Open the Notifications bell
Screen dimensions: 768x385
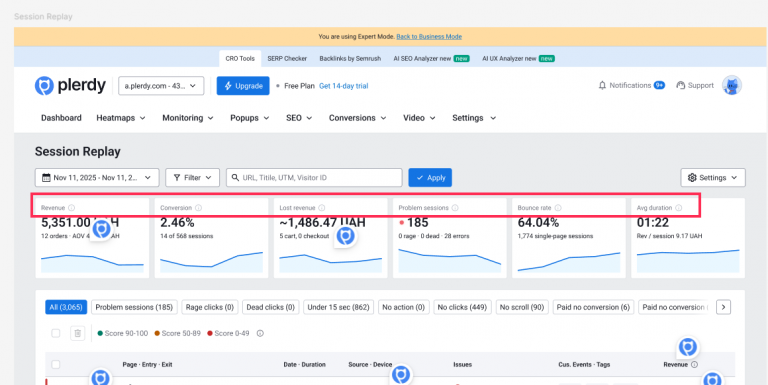pos(631,85)
